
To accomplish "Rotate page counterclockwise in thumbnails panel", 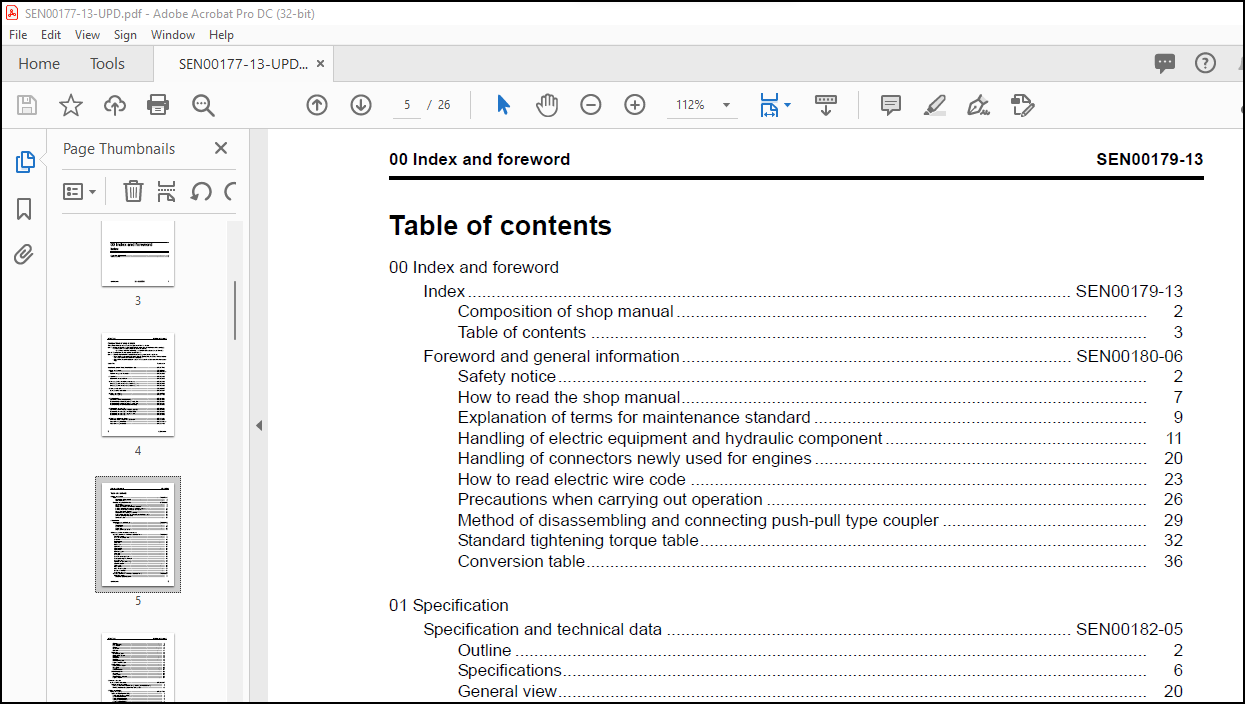I will pos(201,191).
